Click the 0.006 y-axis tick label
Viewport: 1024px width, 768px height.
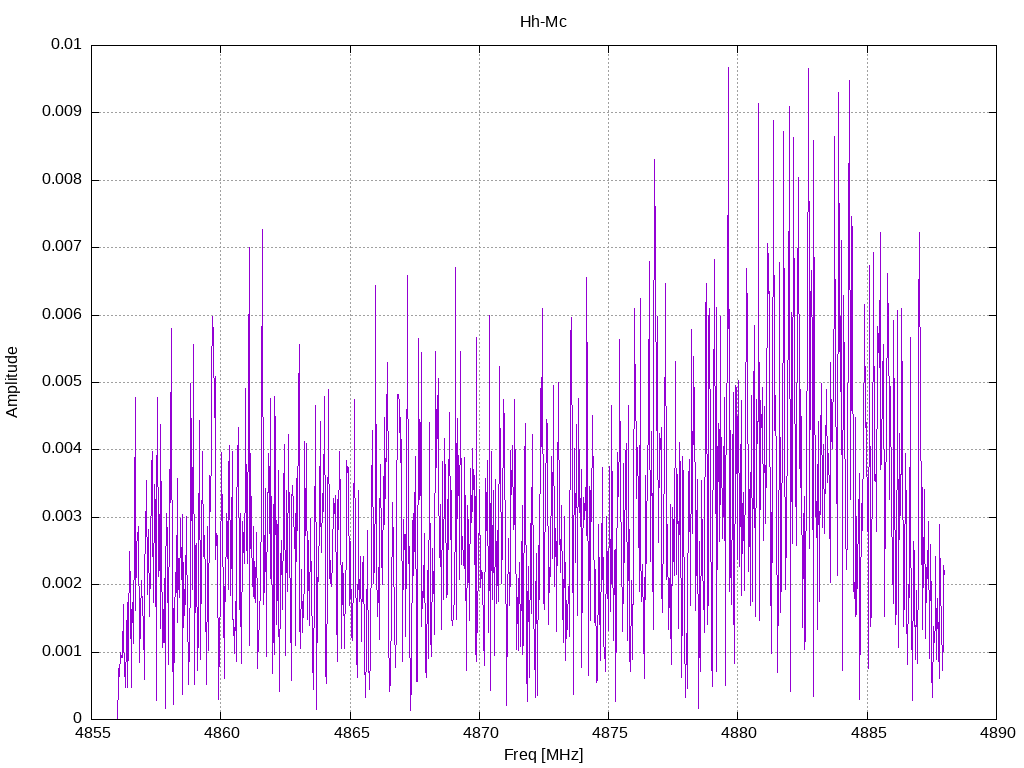[61, 314]
